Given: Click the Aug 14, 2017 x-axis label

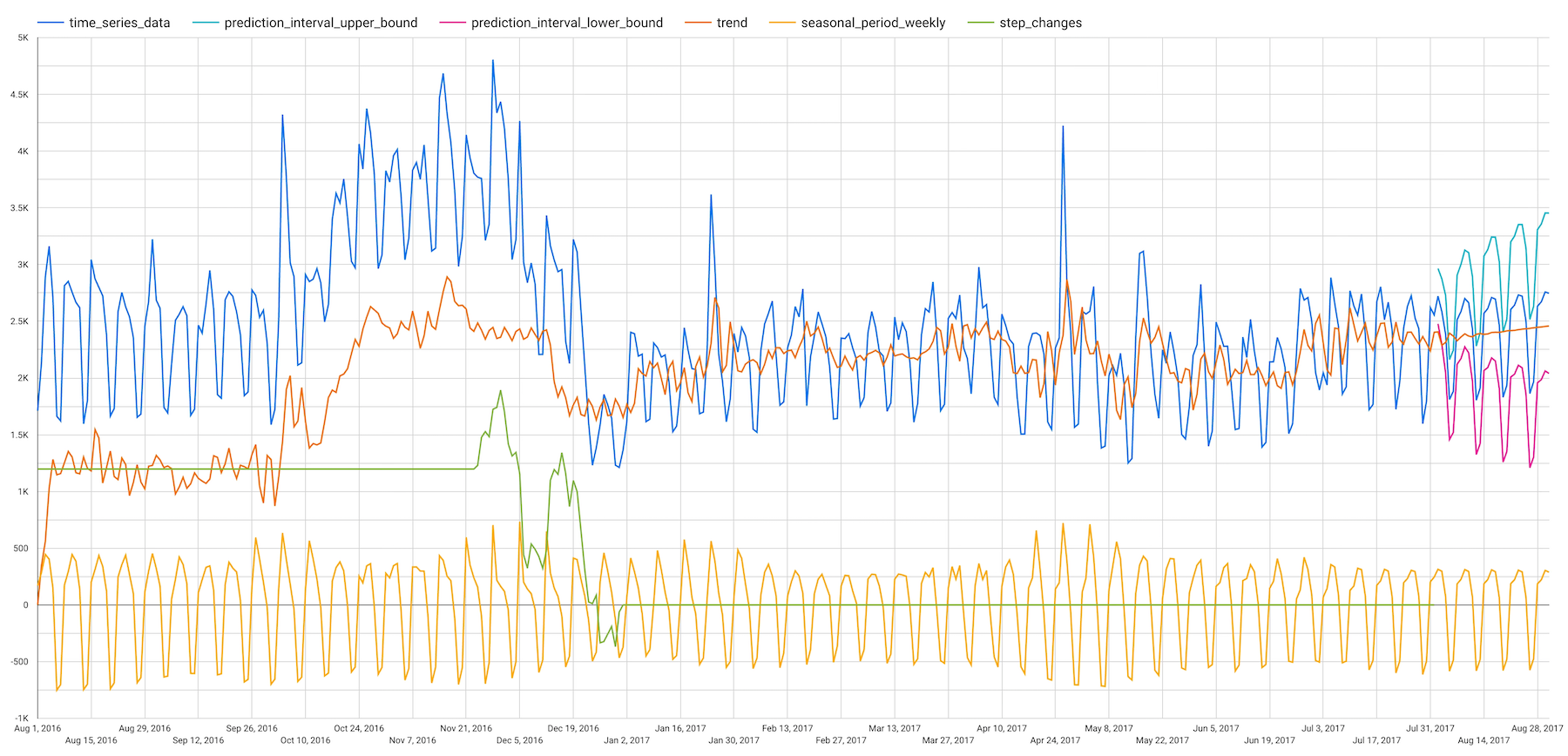Looking at the screenshot, I should tap(1484, 740).
